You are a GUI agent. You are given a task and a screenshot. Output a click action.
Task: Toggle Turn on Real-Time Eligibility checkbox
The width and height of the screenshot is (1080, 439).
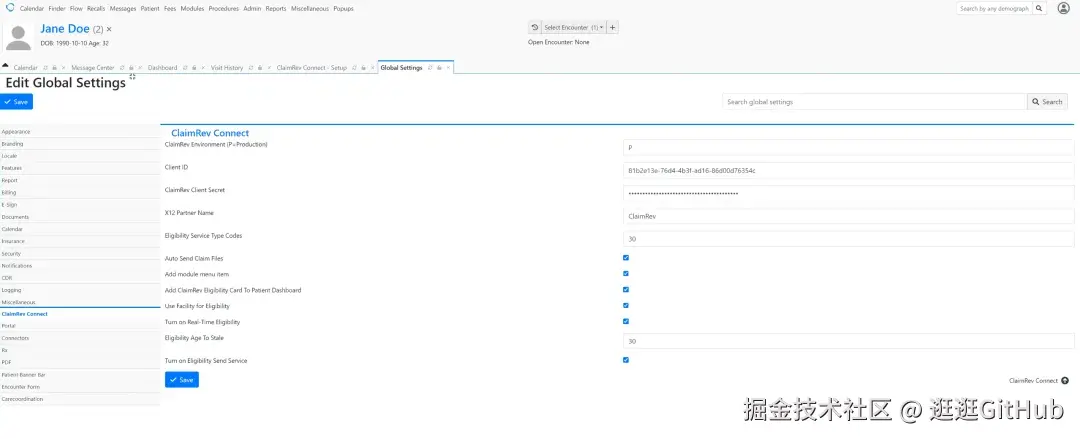click(625, 321)
